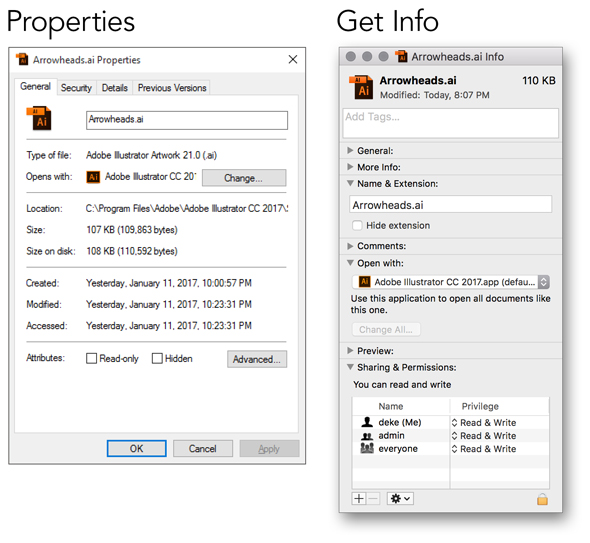Click the zoom button in Get Info window
Image resolution: width=590 pixels, height=543 pixels.
click(x=383, y=56)
